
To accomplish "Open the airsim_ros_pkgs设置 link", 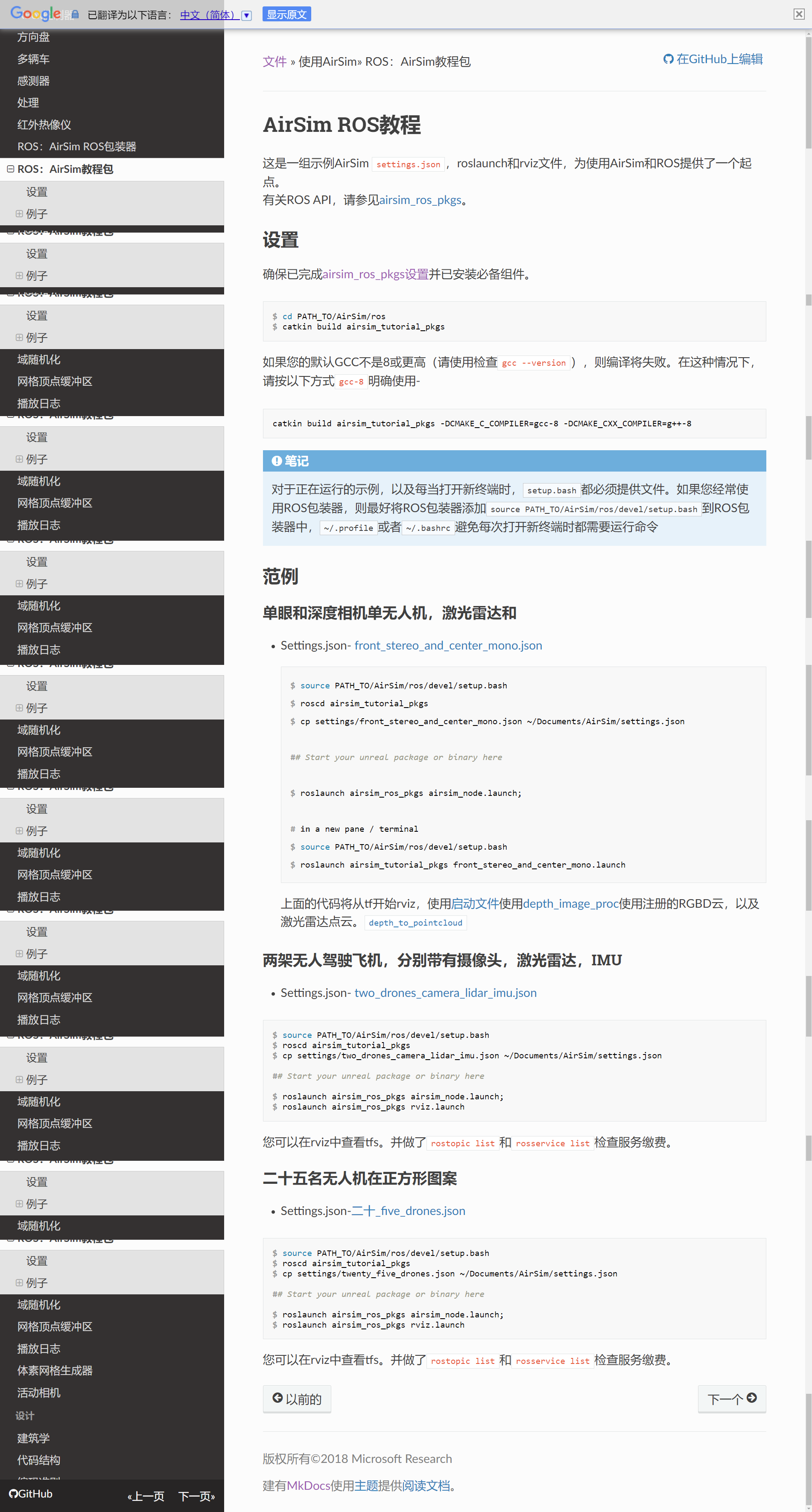I will [x=375, y=274].
